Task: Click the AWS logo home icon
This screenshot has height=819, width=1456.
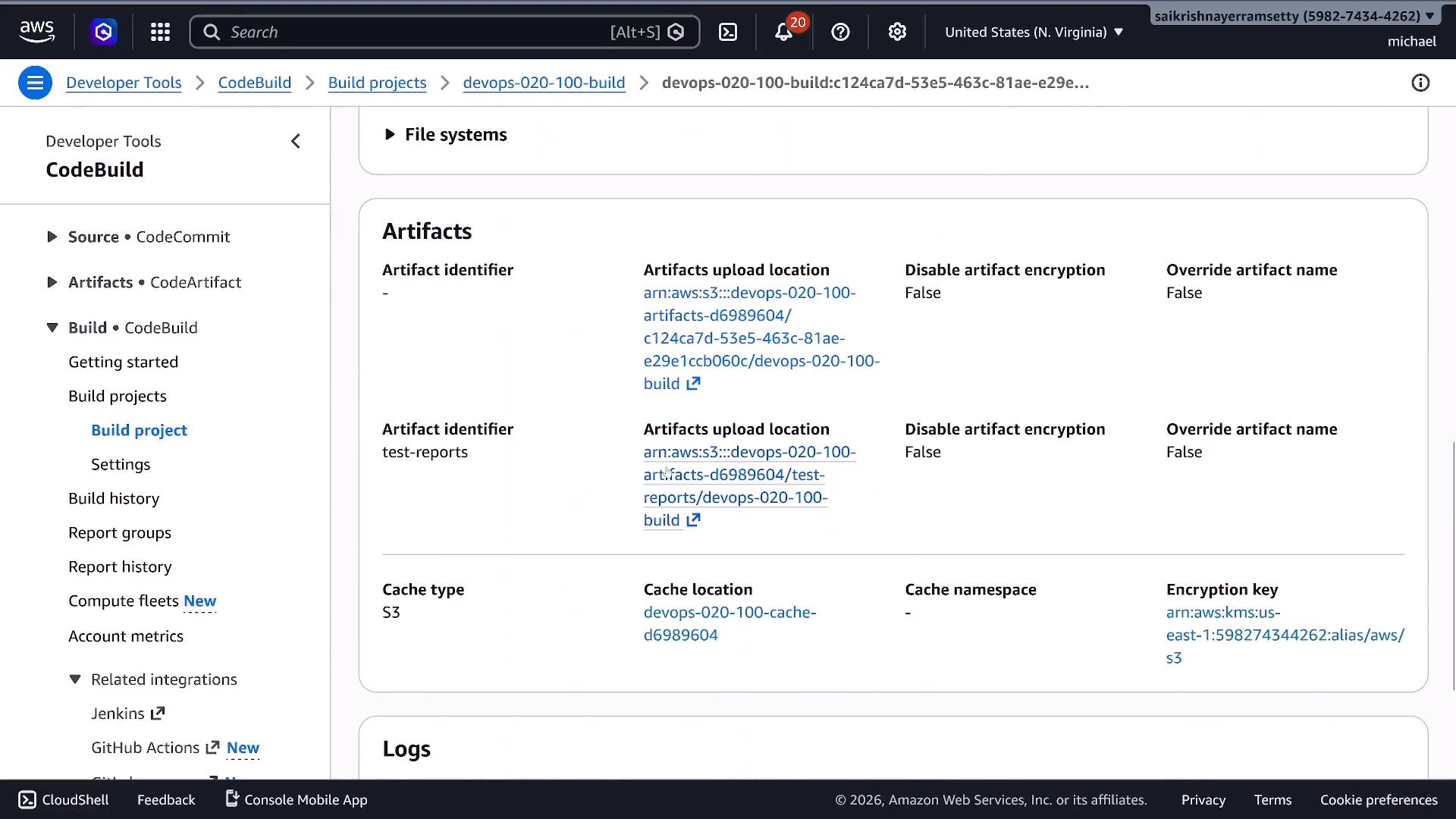Action: 36,32
